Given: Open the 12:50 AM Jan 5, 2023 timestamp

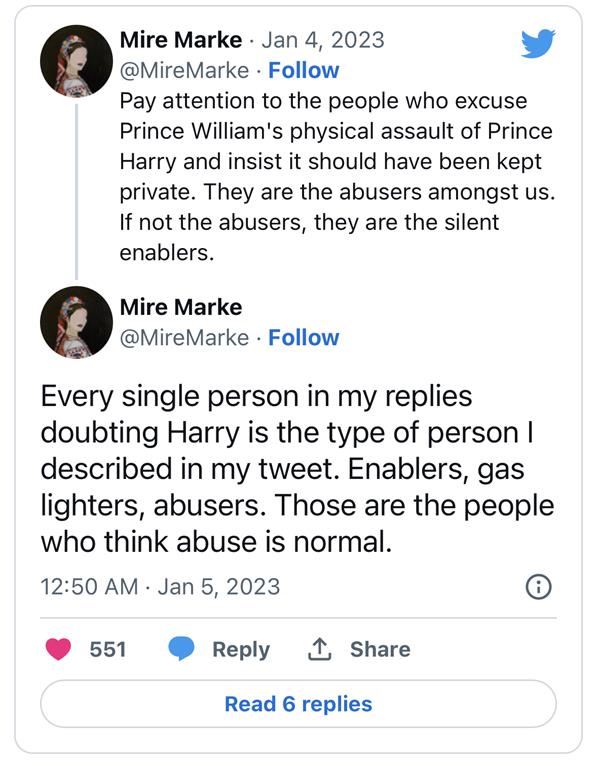Looking at the screenshot, I should coord(160,587).
